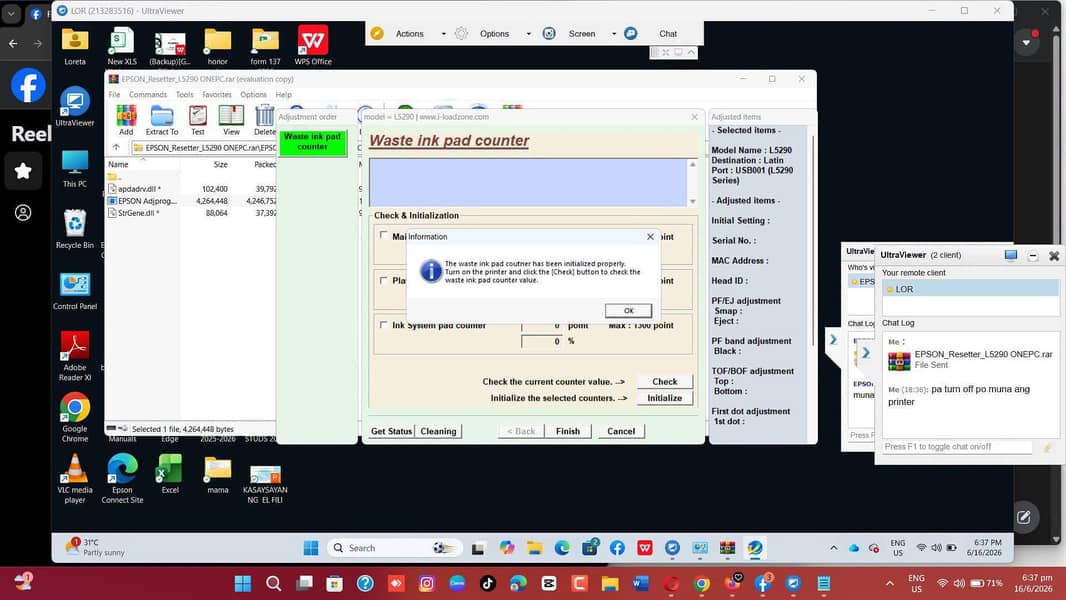Show hidden icons in remote system tray

[x=833, y=548]
